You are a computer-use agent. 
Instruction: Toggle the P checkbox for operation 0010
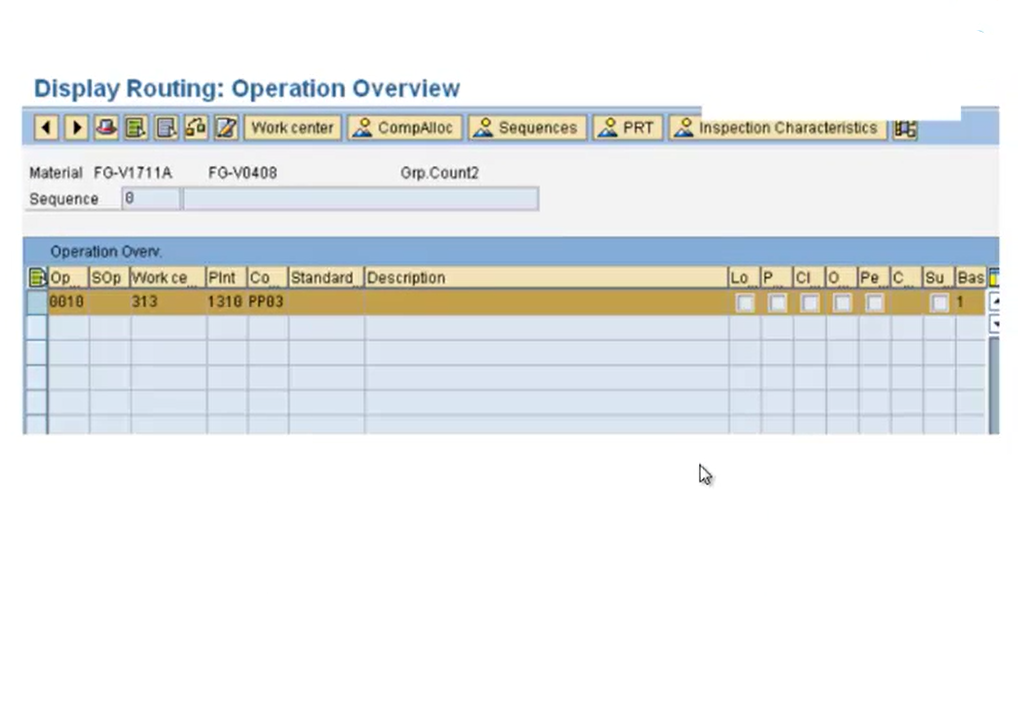[x=777, y=303]
